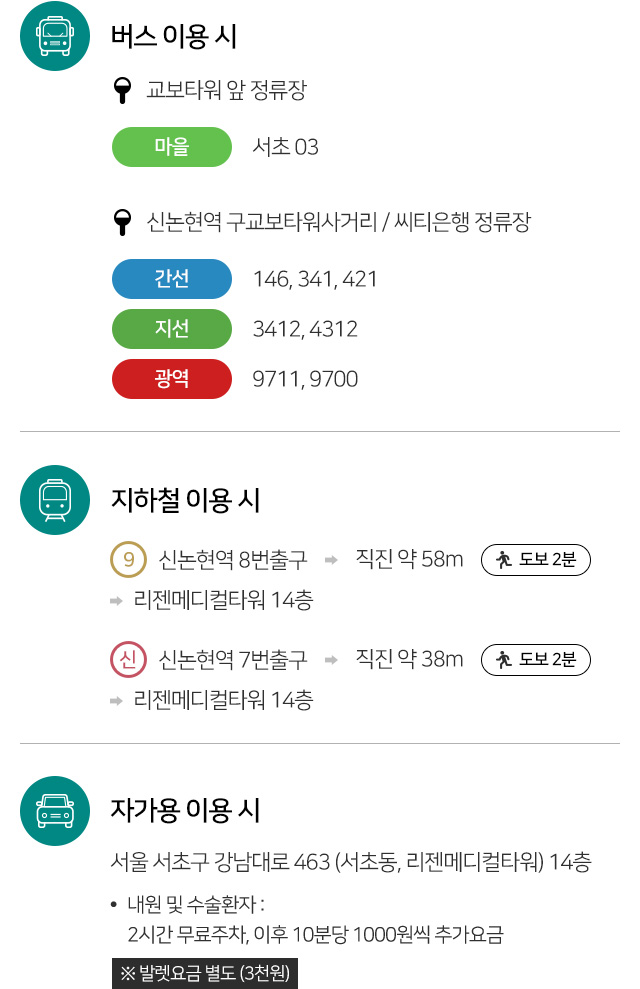Click the 신논현역 7번출구 text
The width and height of the screenshot is (640, 989).
tap(233, 660)
